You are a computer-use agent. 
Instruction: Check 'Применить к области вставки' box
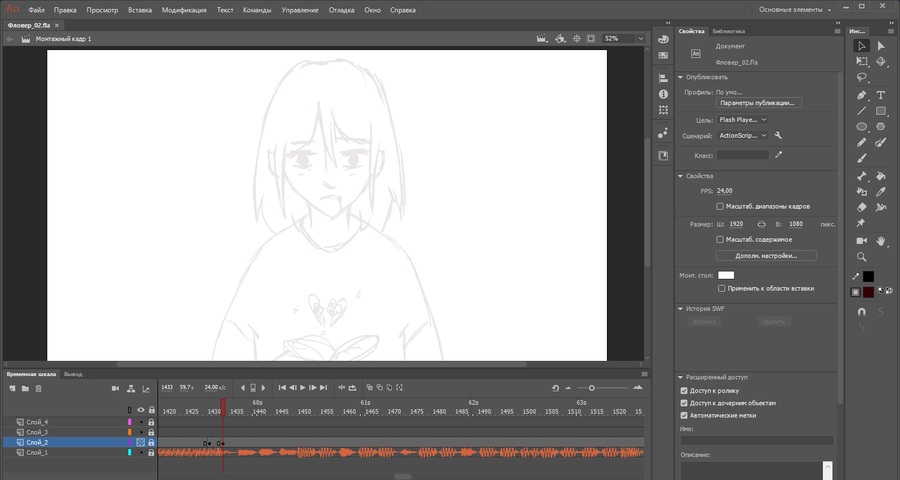pyautogui.click(x=721, y=288)
